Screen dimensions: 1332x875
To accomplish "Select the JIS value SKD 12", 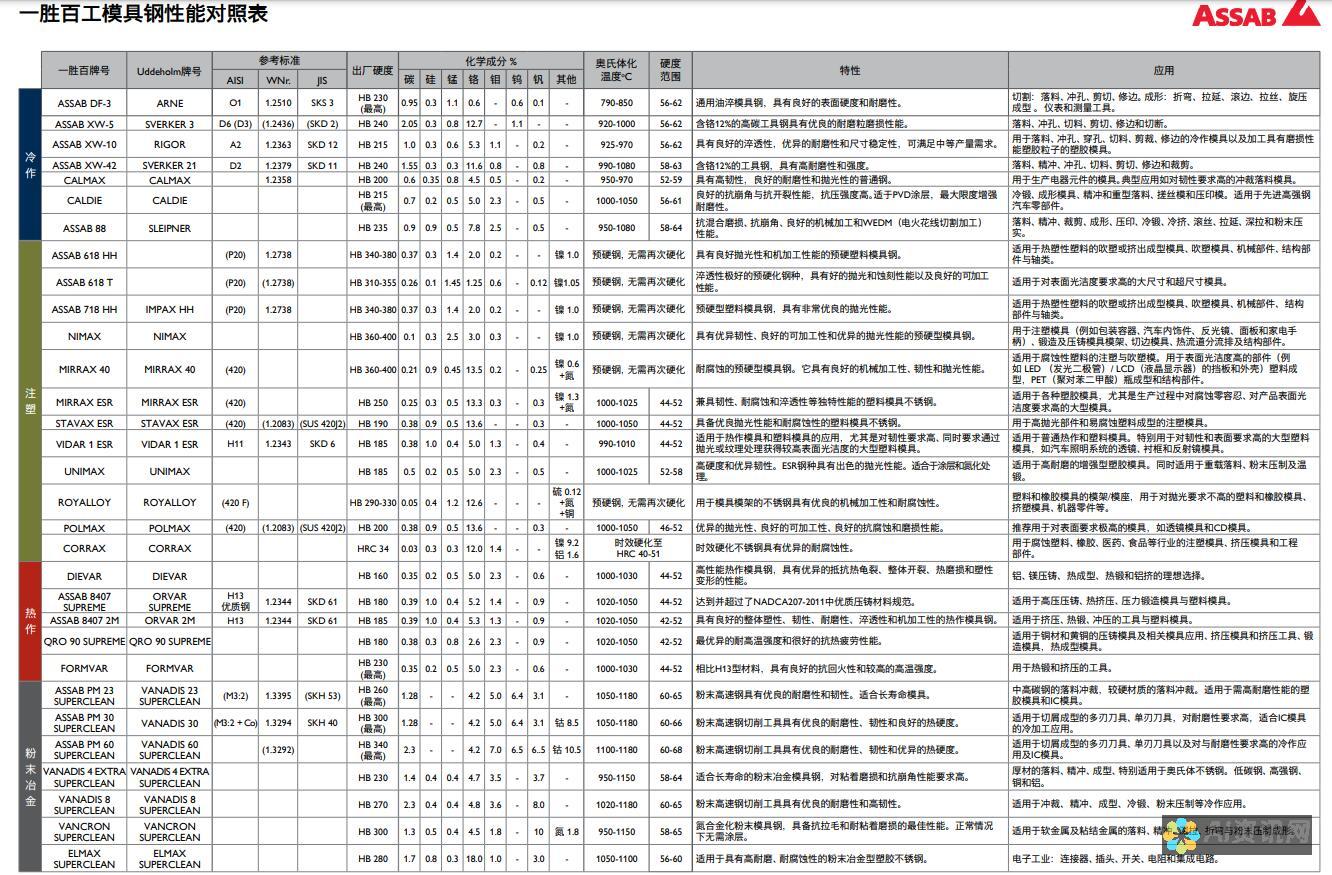I will (x=322, y=144).
